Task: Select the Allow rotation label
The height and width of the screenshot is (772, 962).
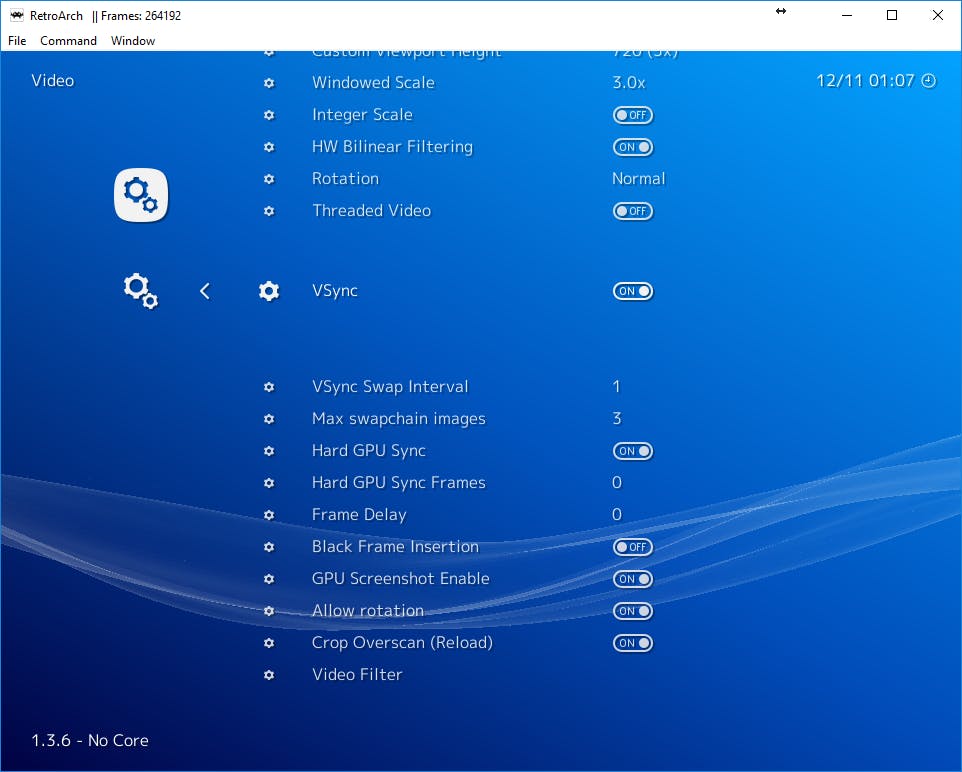Action: (368, 611)
